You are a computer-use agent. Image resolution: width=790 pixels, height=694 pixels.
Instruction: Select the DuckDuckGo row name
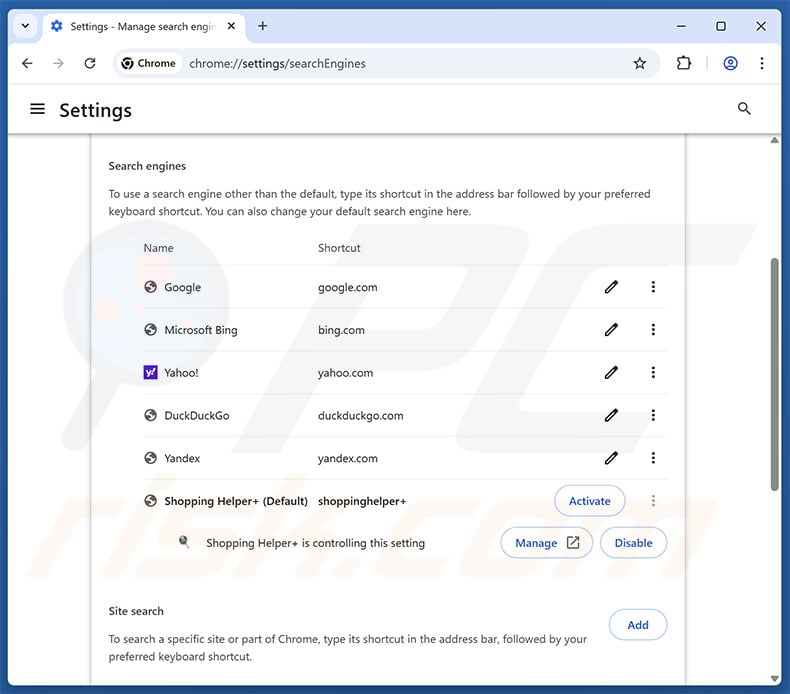(196, 416)
